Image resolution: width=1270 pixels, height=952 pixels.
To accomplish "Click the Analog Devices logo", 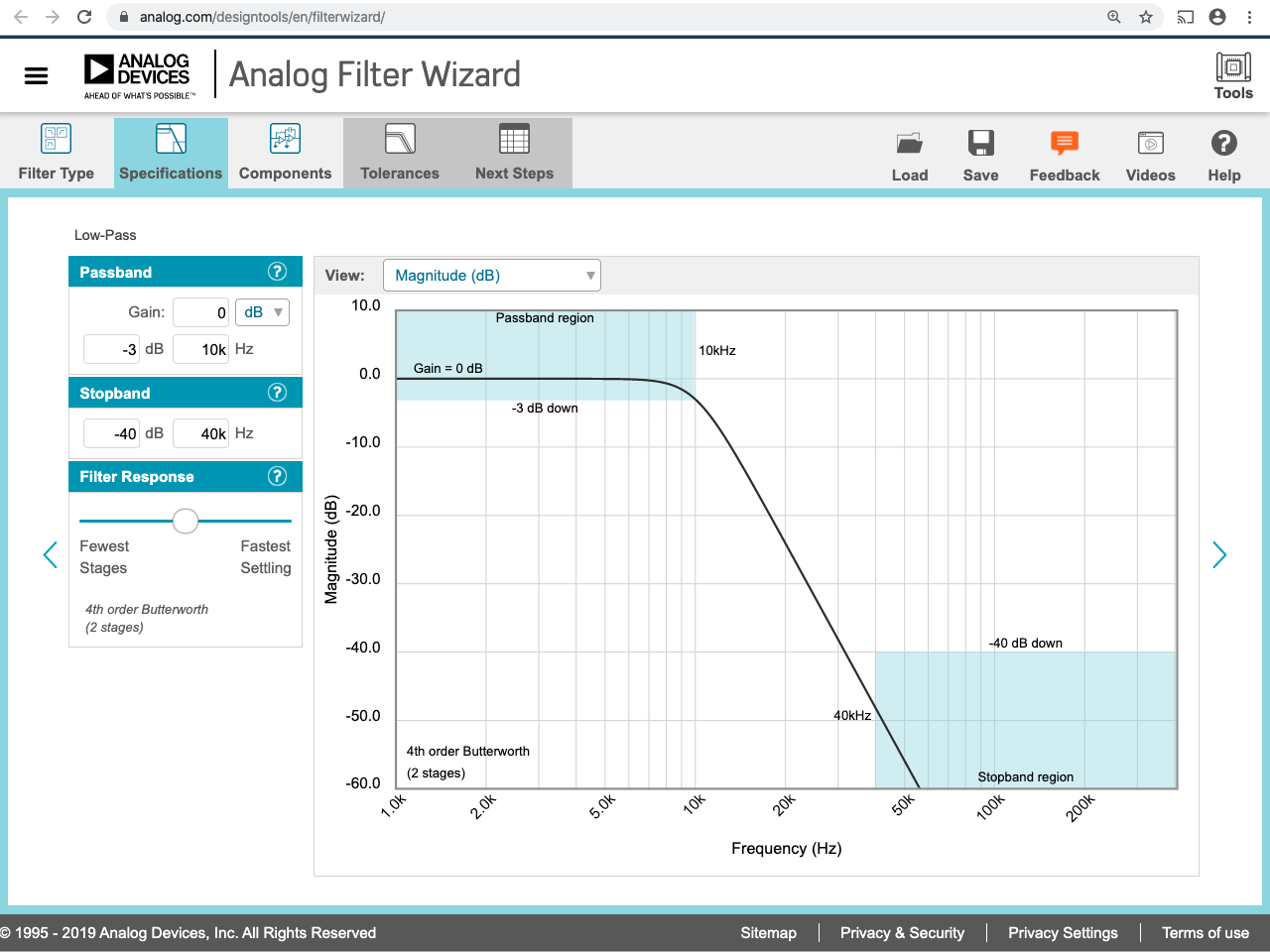I will (138, 75).
